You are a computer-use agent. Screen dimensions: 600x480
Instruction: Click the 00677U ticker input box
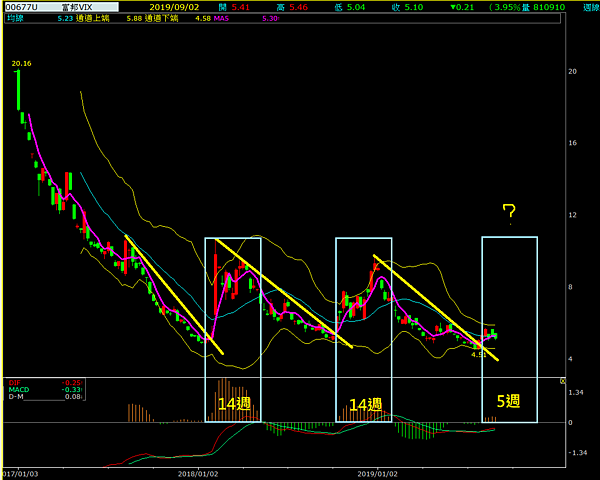point(61,7)
